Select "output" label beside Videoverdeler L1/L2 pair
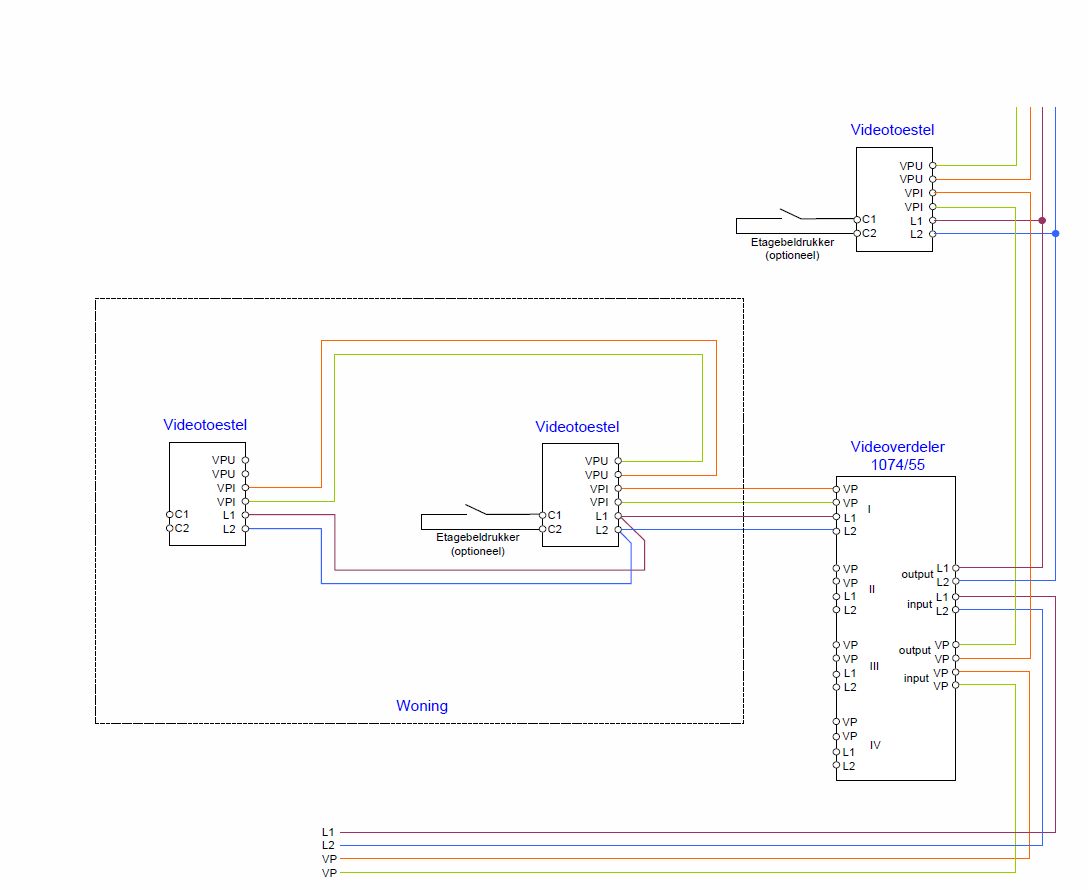1088x890 pixels. pyautogui.click(x=917, y=574)
